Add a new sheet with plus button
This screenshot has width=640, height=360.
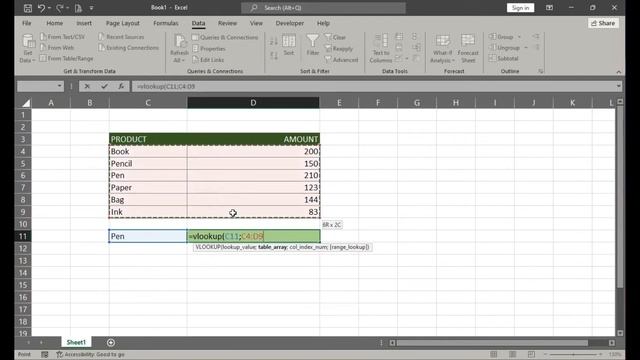click(111, 342)
